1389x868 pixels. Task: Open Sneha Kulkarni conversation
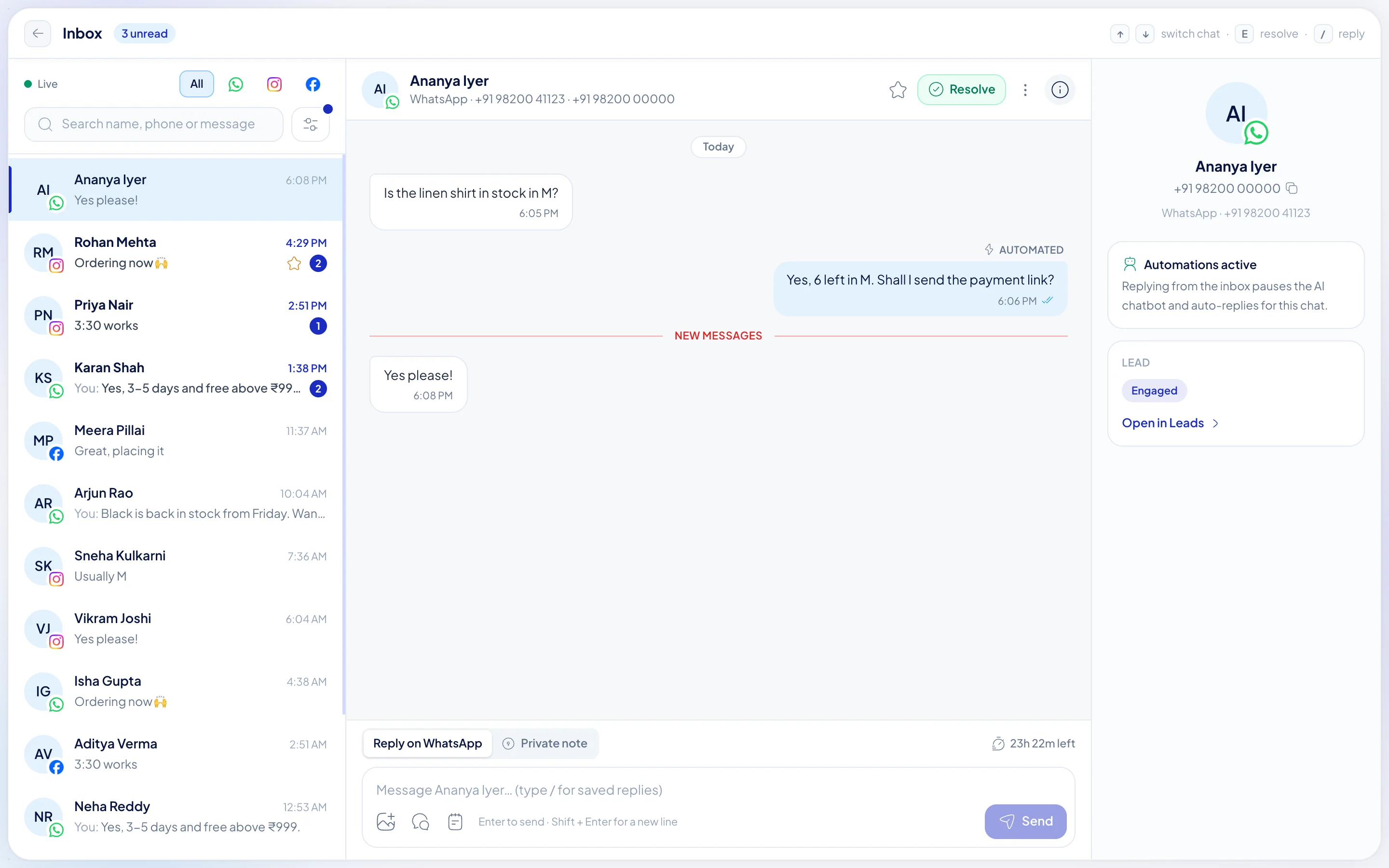176,566
